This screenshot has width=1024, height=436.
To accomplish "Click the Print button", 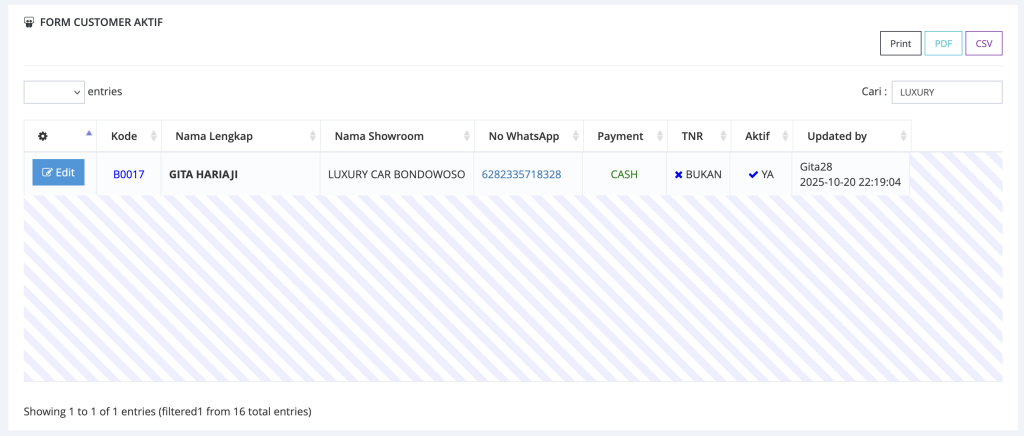I will [x=900, y=44].
